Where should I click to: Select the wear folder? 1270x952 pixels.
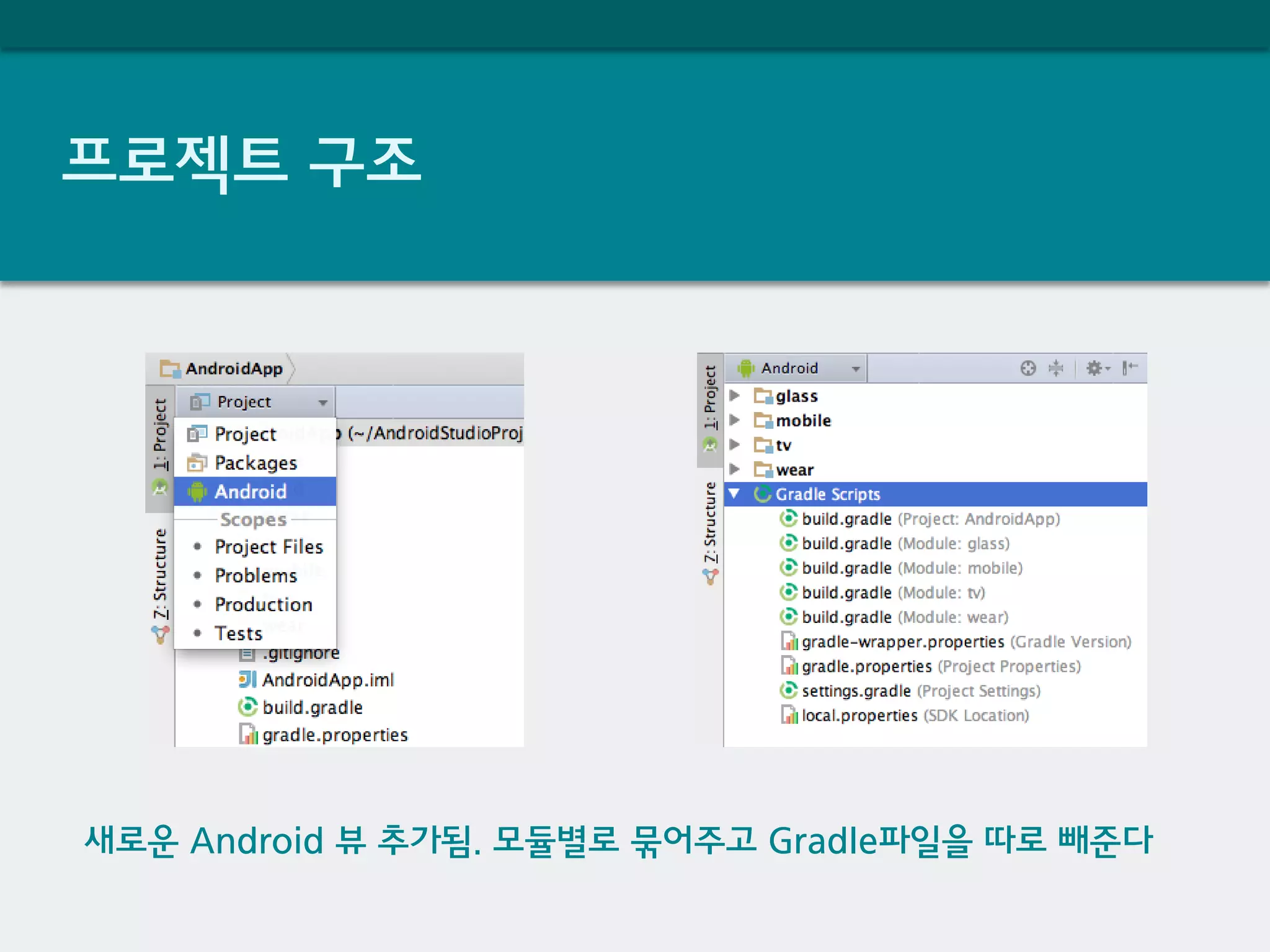tap(784, 469)
